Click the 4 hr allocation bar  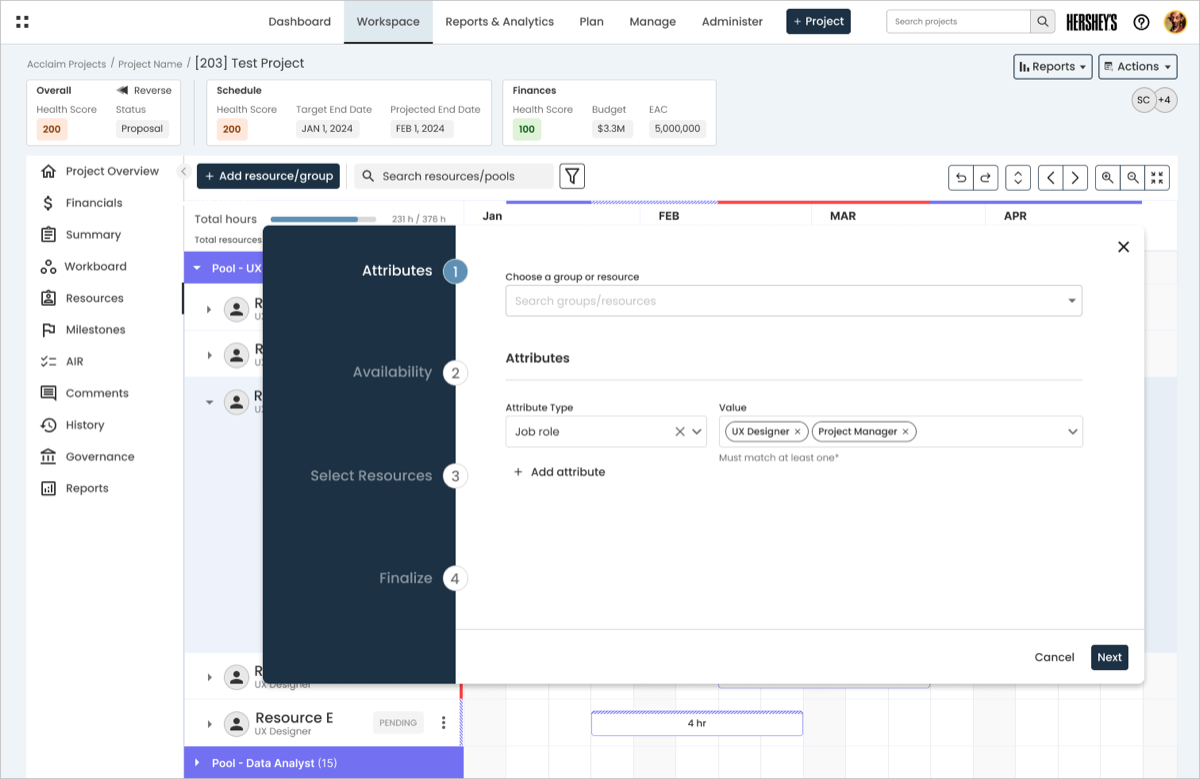click(697, 723)
